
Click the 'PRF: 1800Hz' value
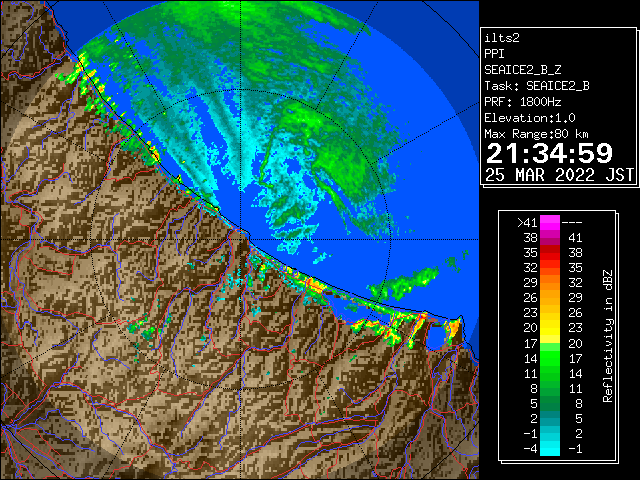point(522,102)
